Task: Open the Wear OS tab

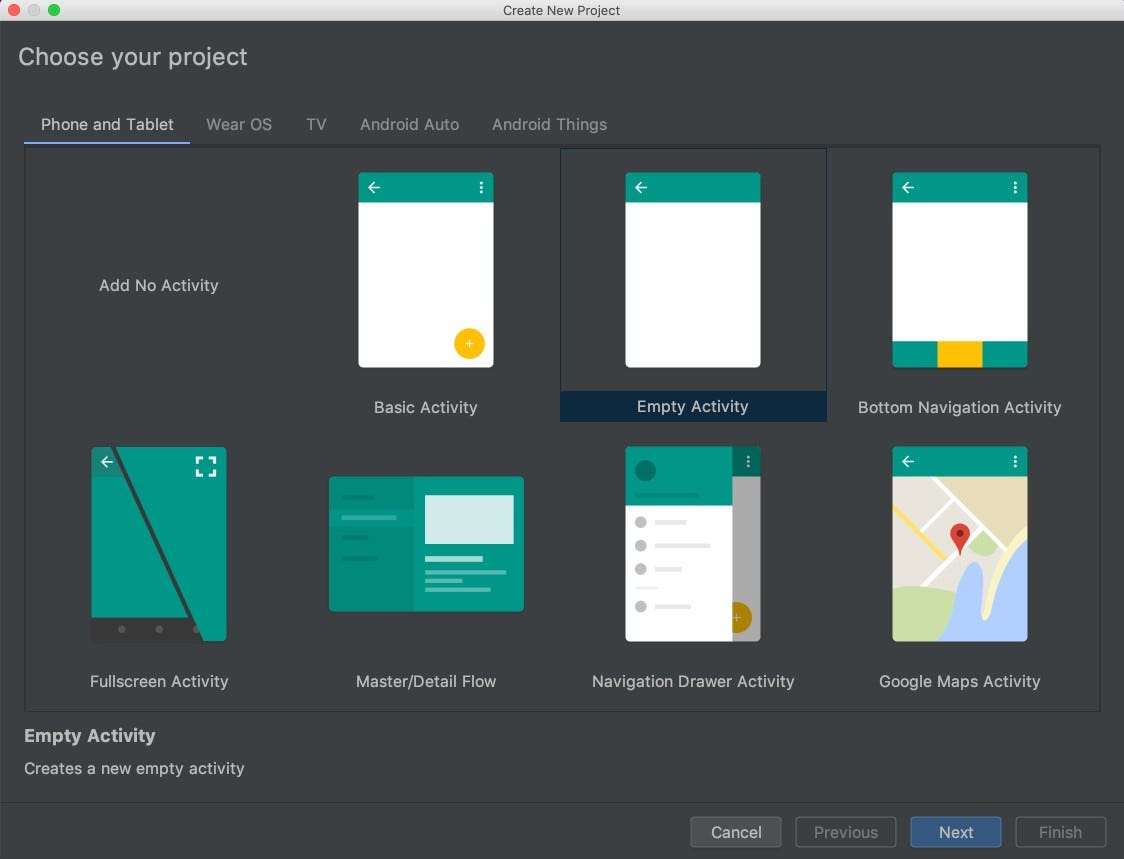Action: click(x=239, y=125)
